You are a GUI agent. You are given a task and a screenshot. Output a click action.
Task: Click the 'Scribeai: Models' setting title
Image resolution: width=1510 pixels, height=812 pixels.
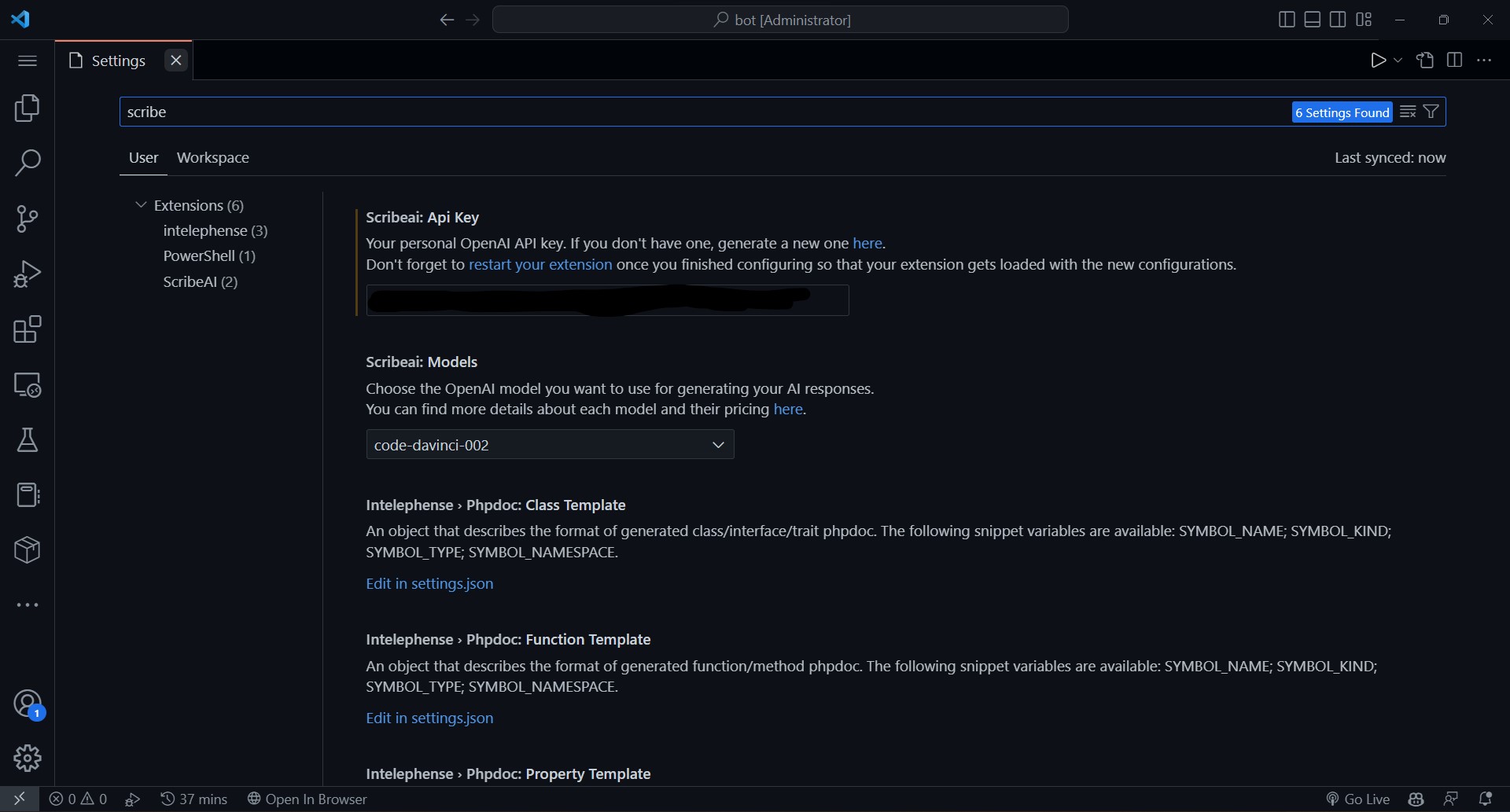pos(422,362)
